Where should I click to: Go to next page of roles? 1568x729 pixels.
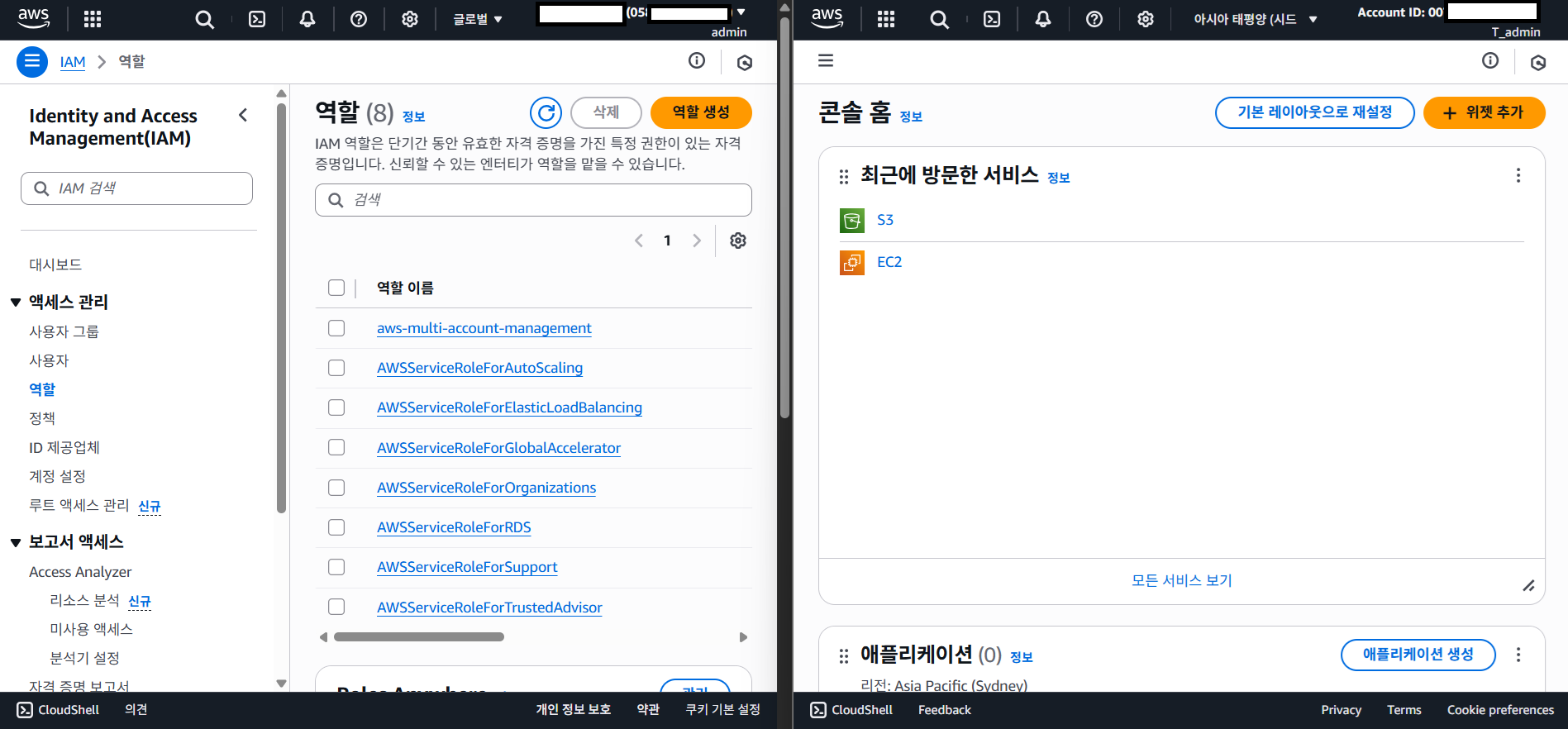[x=697, y=241]
